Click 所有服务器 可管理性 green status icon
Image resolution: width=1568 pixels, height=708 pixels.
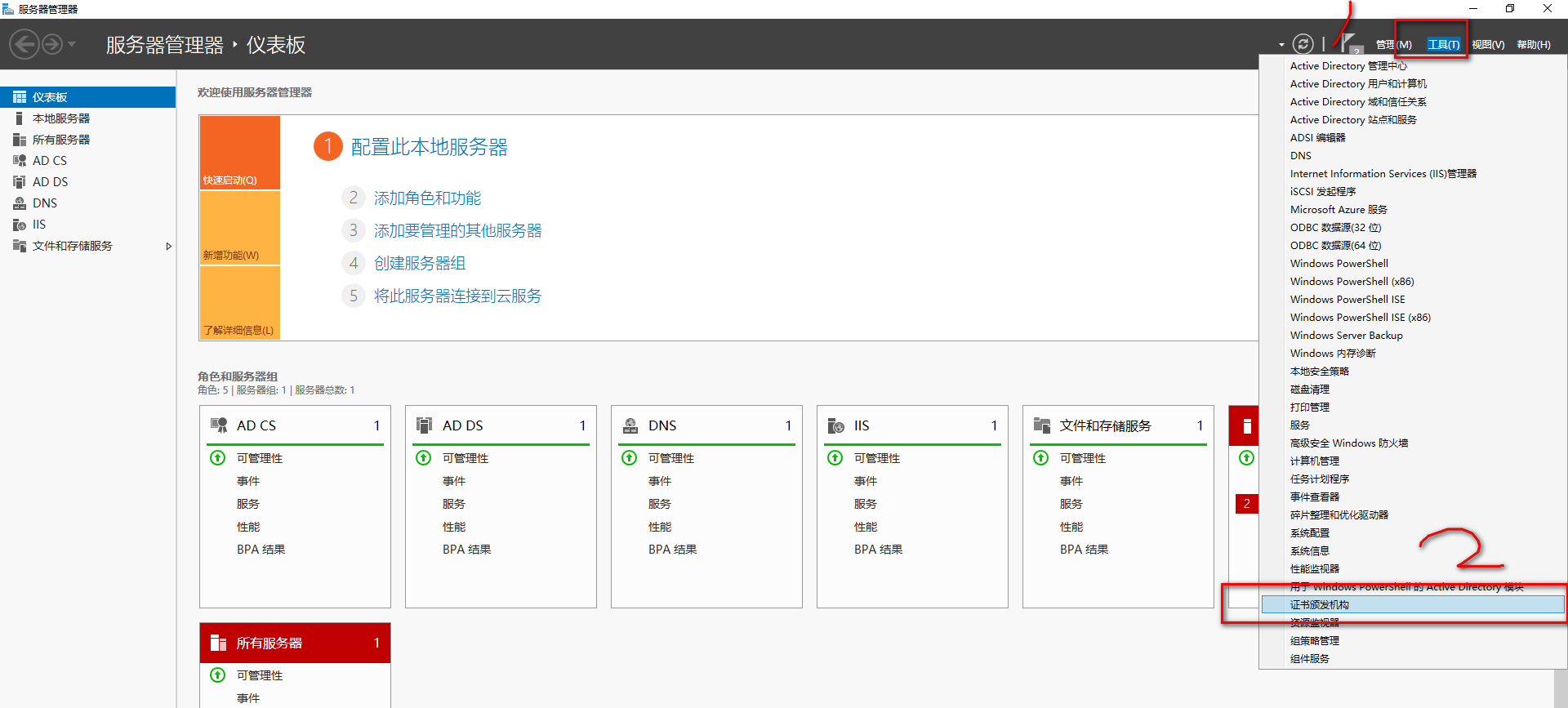[218, 675]
